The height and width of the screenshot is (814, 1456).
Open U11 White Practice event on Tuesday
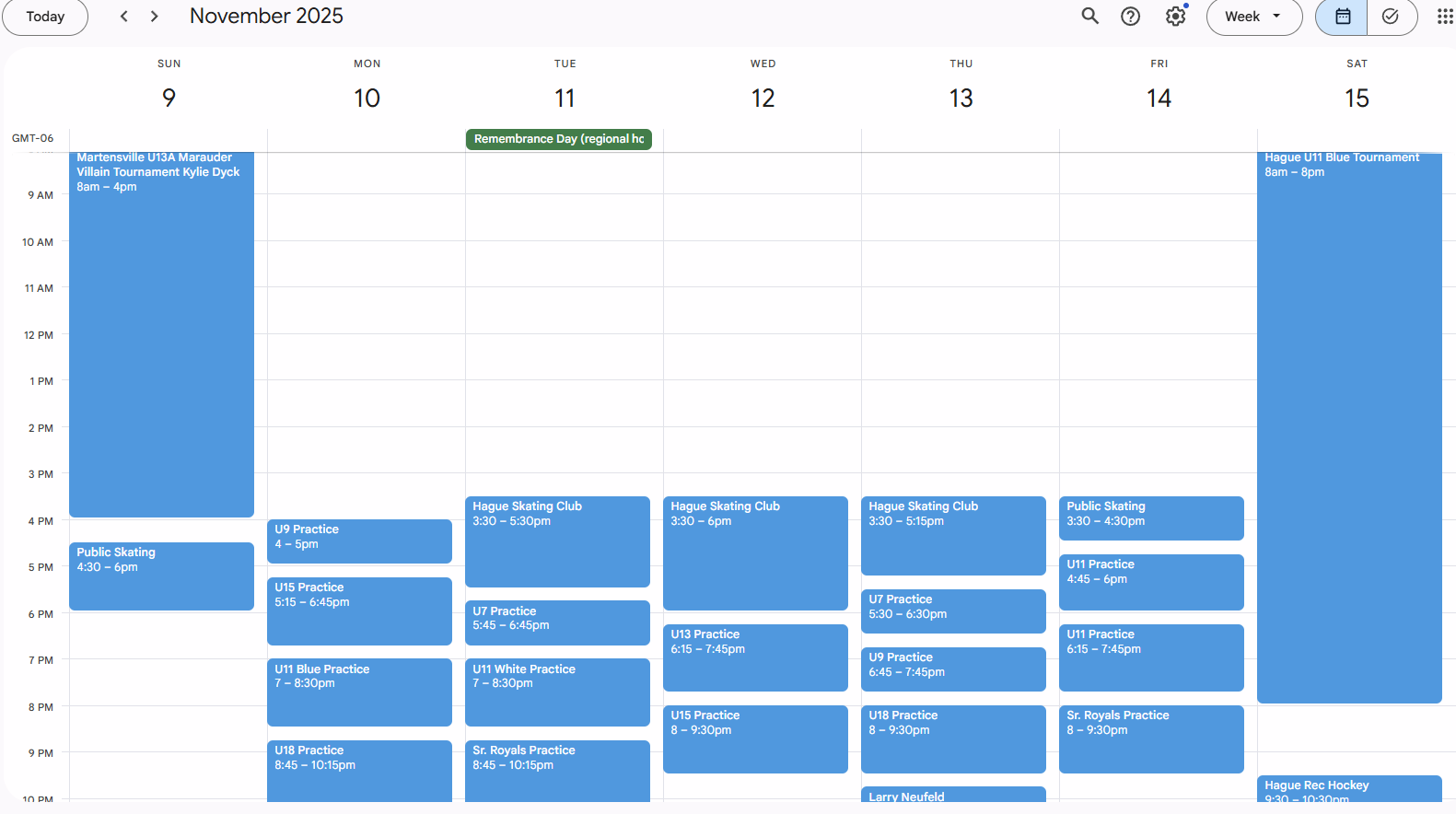(x=557, y=692)
